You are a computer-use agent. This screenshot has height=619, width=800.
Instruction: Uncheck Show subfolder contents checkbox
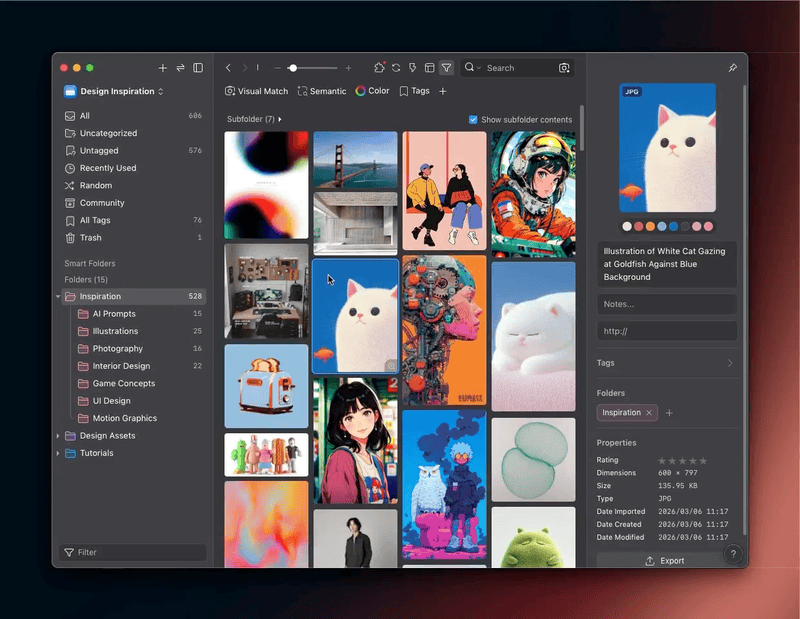click(473, 119)
